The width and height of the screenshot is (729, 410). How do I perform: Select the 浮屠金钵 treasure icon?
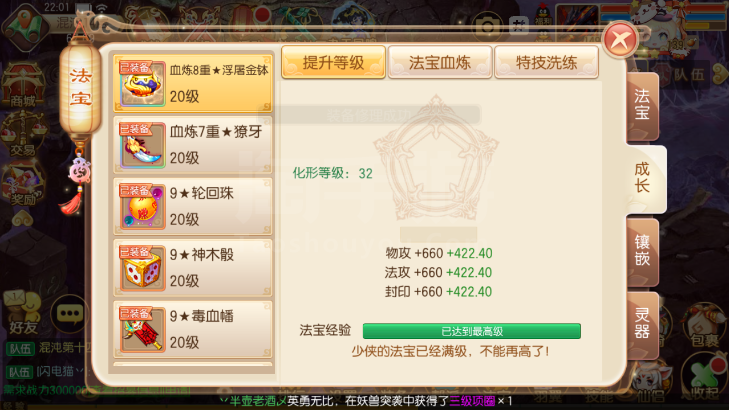click(x=142, y=84)
